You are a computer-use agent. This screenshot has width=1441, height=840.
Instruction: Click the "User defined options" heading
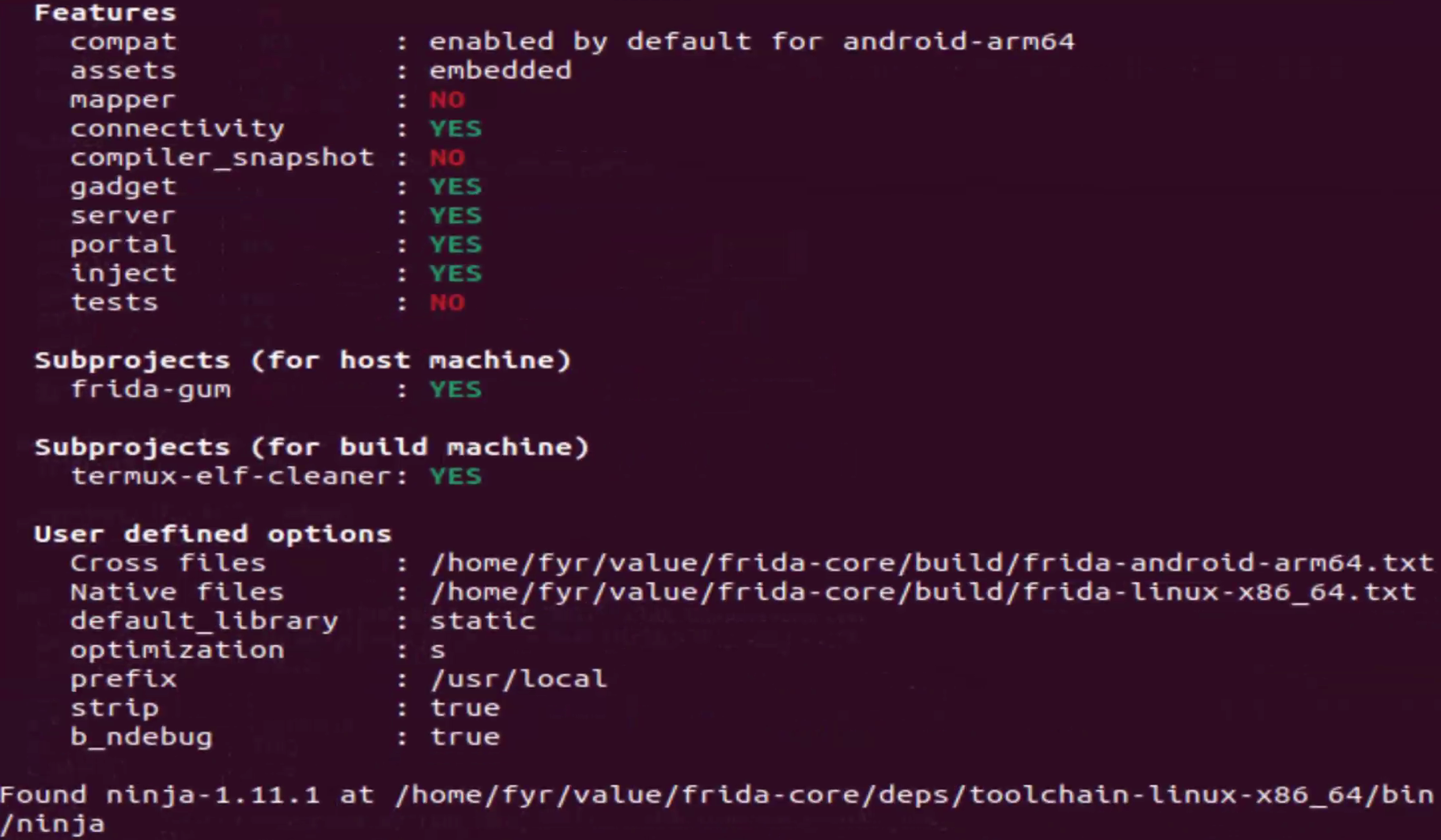coord(213,534)
